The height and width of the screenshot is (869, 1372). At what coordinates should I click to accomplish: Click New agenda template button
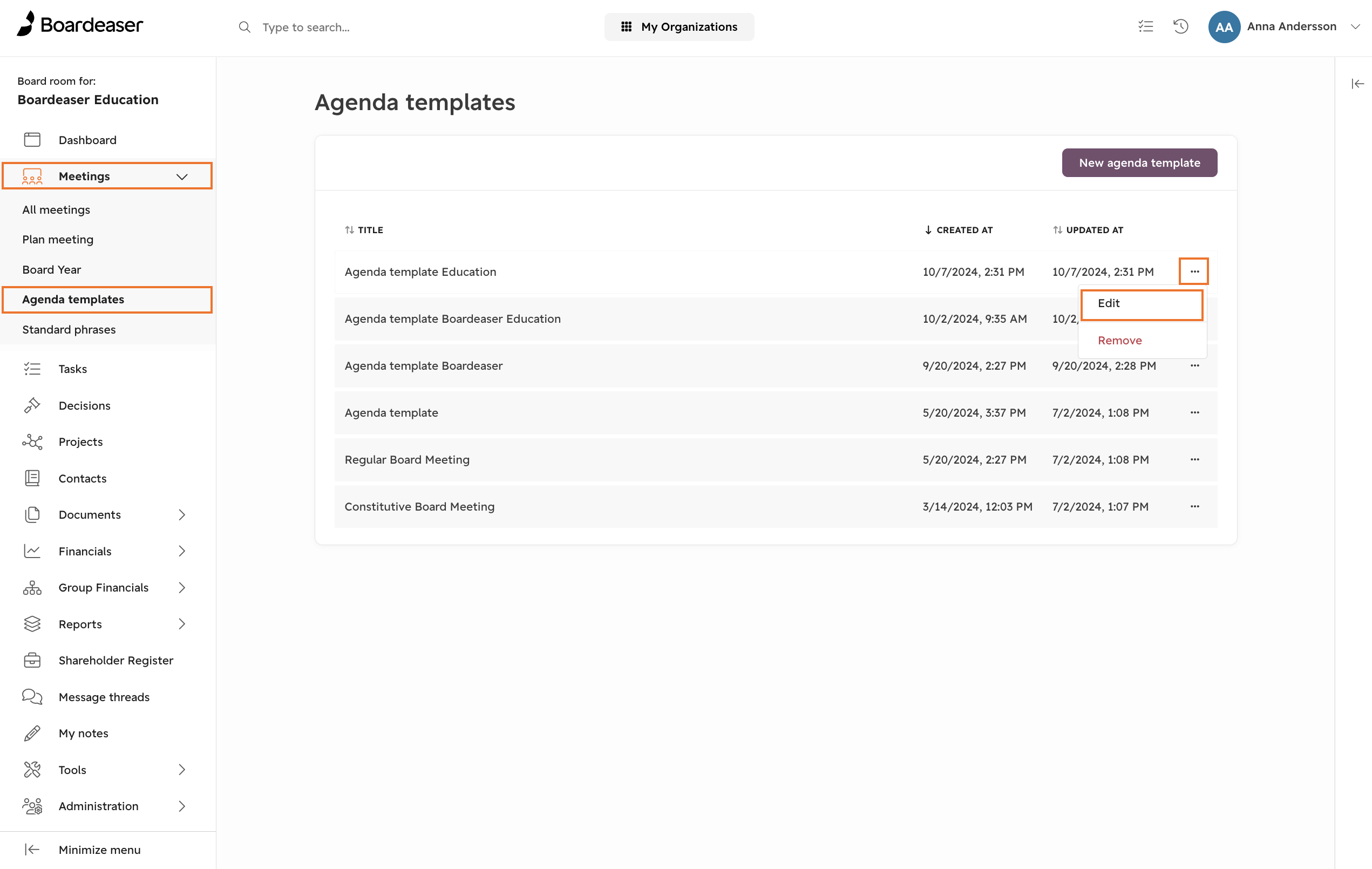[1139, 163]
